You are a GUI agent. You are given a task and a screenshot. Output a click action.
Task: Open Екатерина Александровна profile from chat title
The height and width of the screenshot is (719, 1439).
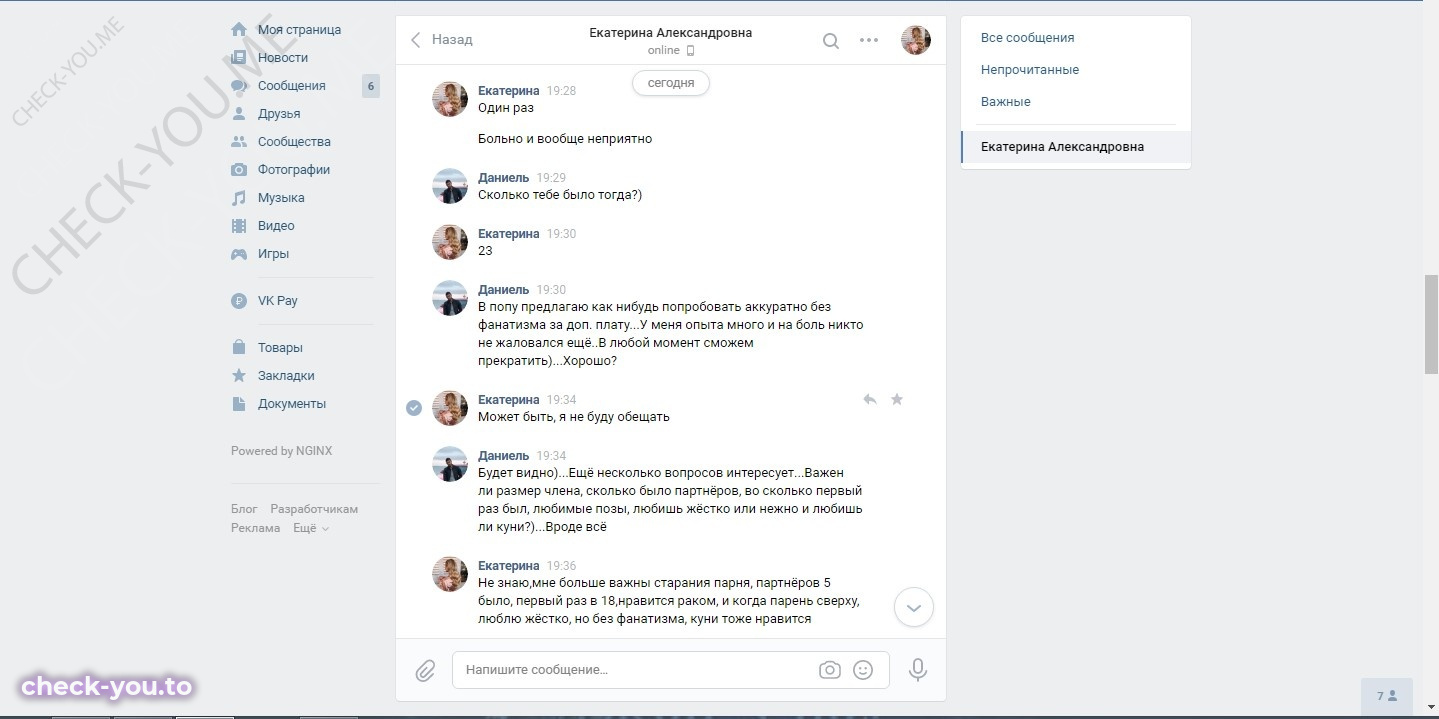671,33
